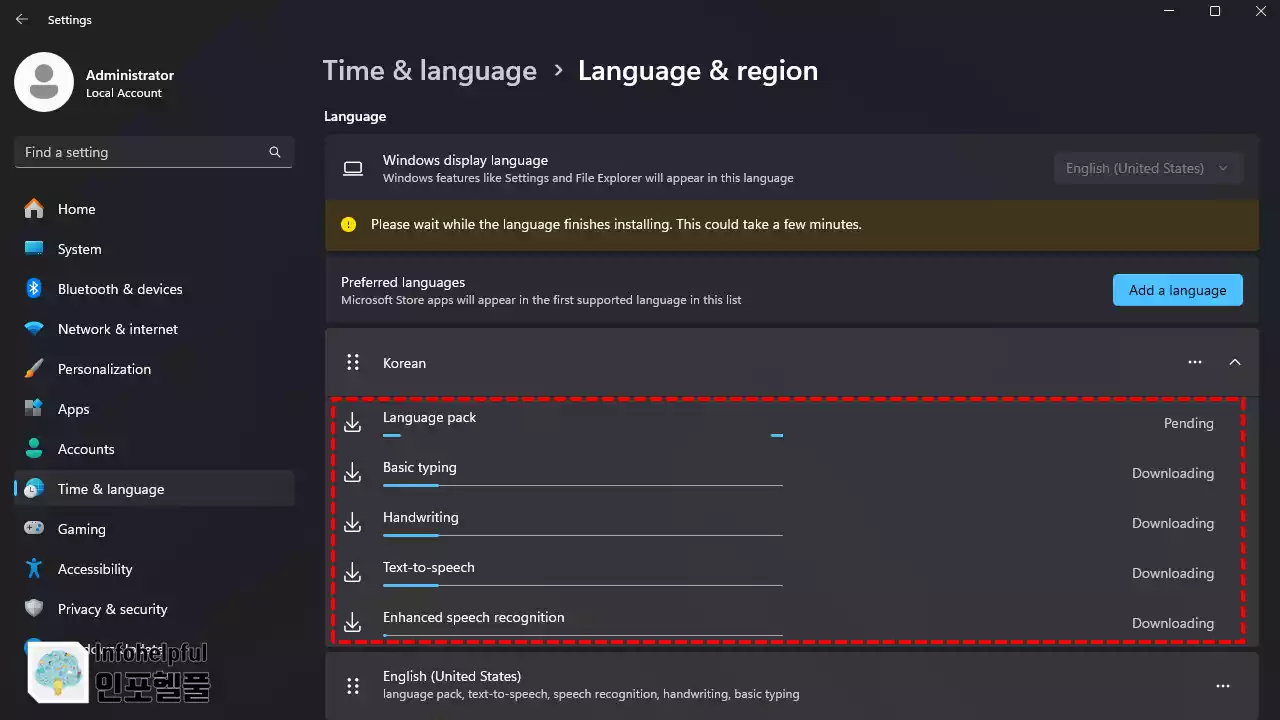Open Accessibility settings page
The height and width of the screenshot is (720, 1280).
pos(154,569)
